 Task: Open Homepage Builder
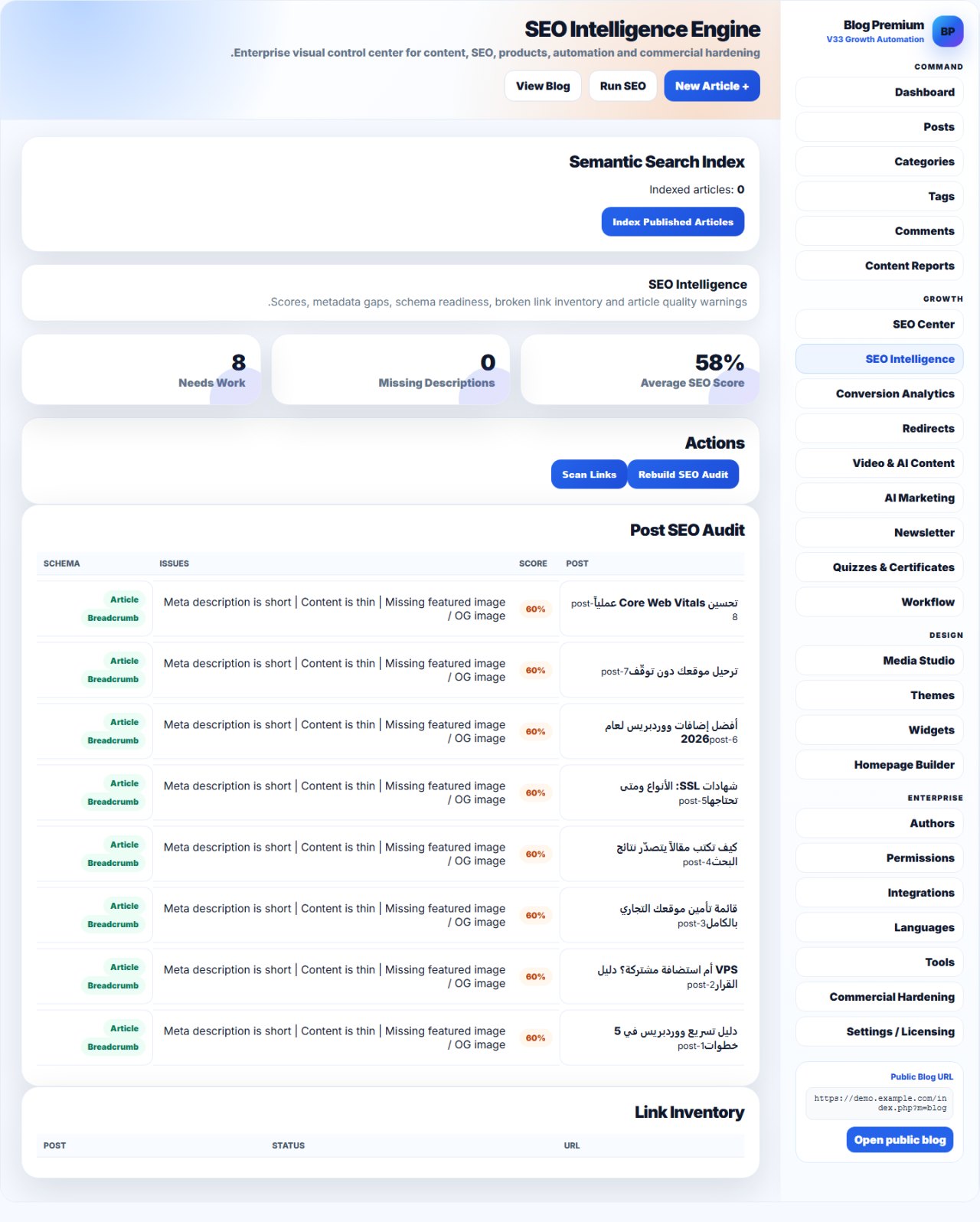coord(879,765)
